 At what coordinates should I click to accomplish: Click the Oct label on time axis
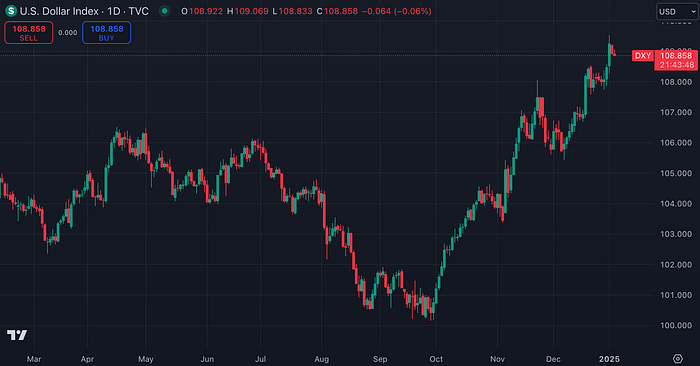pyautogui.click(x=436, y=359)
